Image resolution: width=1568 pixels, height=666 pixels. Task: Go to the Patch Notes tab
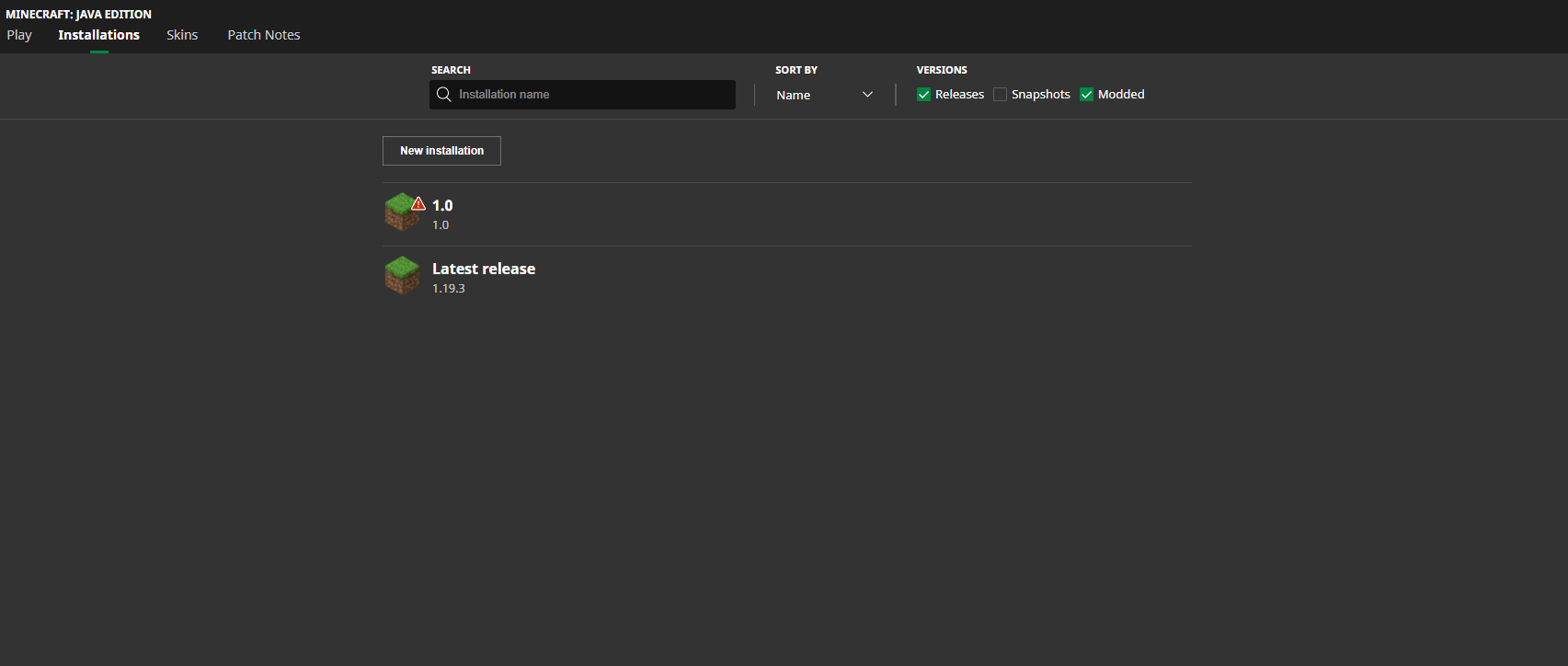(x=264, y=35)
